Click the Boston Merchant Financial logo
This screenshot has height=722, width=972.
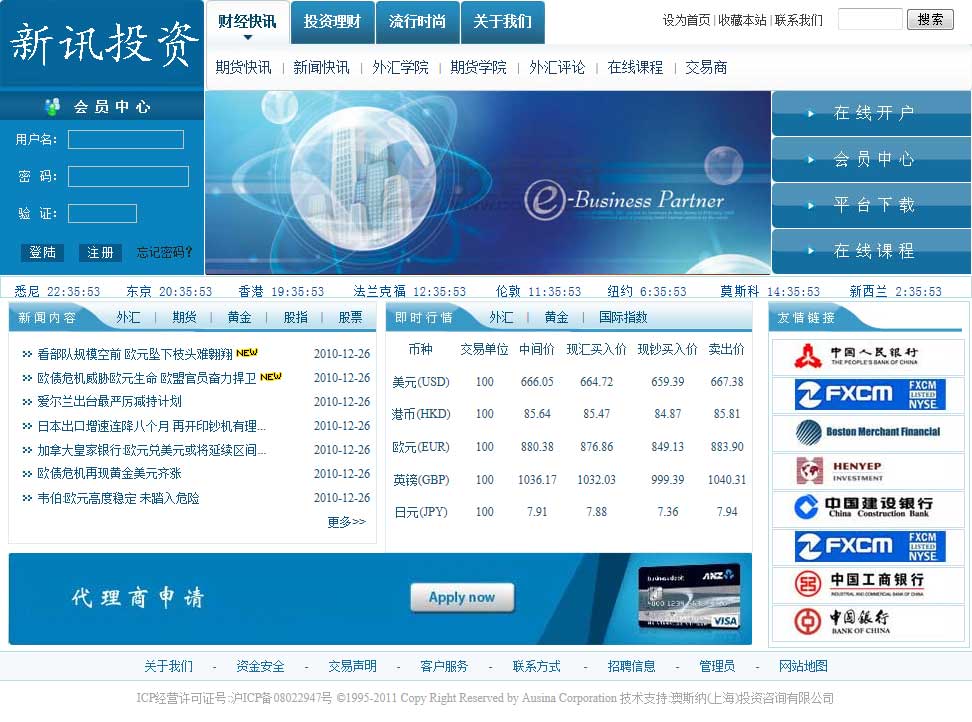[867, 432]
